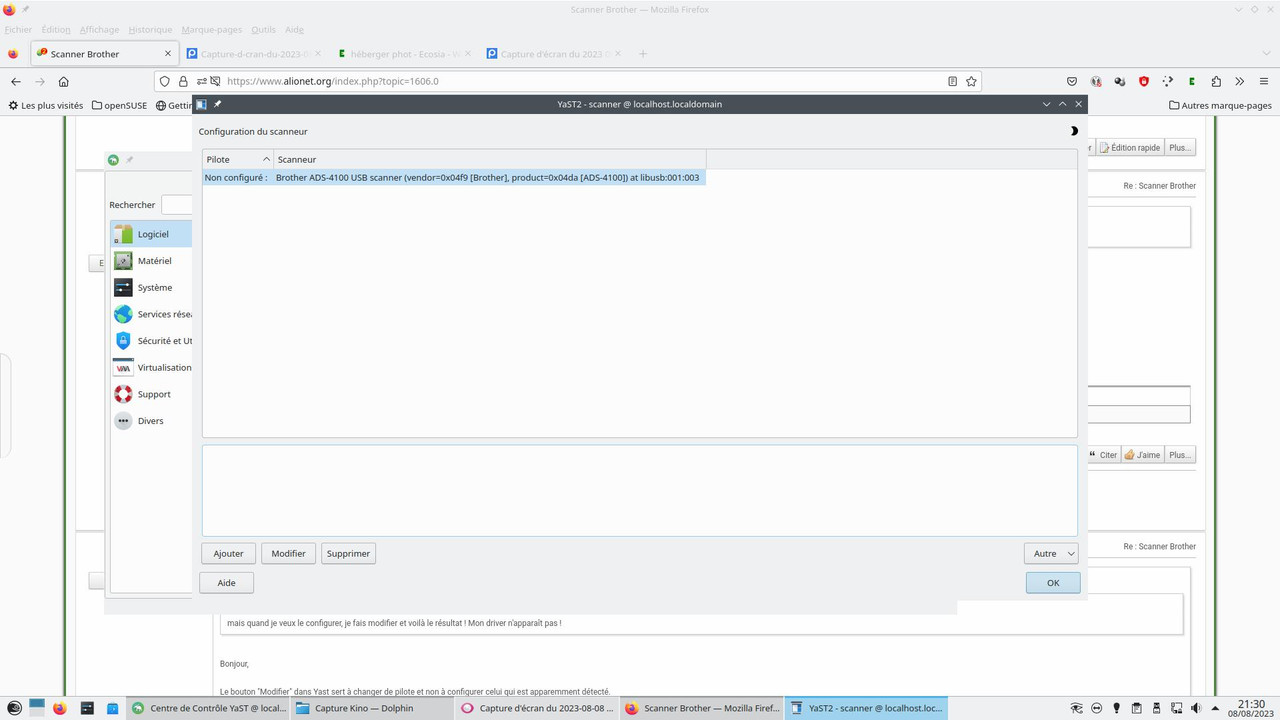The image size is (1280, 720).
Task: Click the Scanneur column header
Action: point(490,160)
